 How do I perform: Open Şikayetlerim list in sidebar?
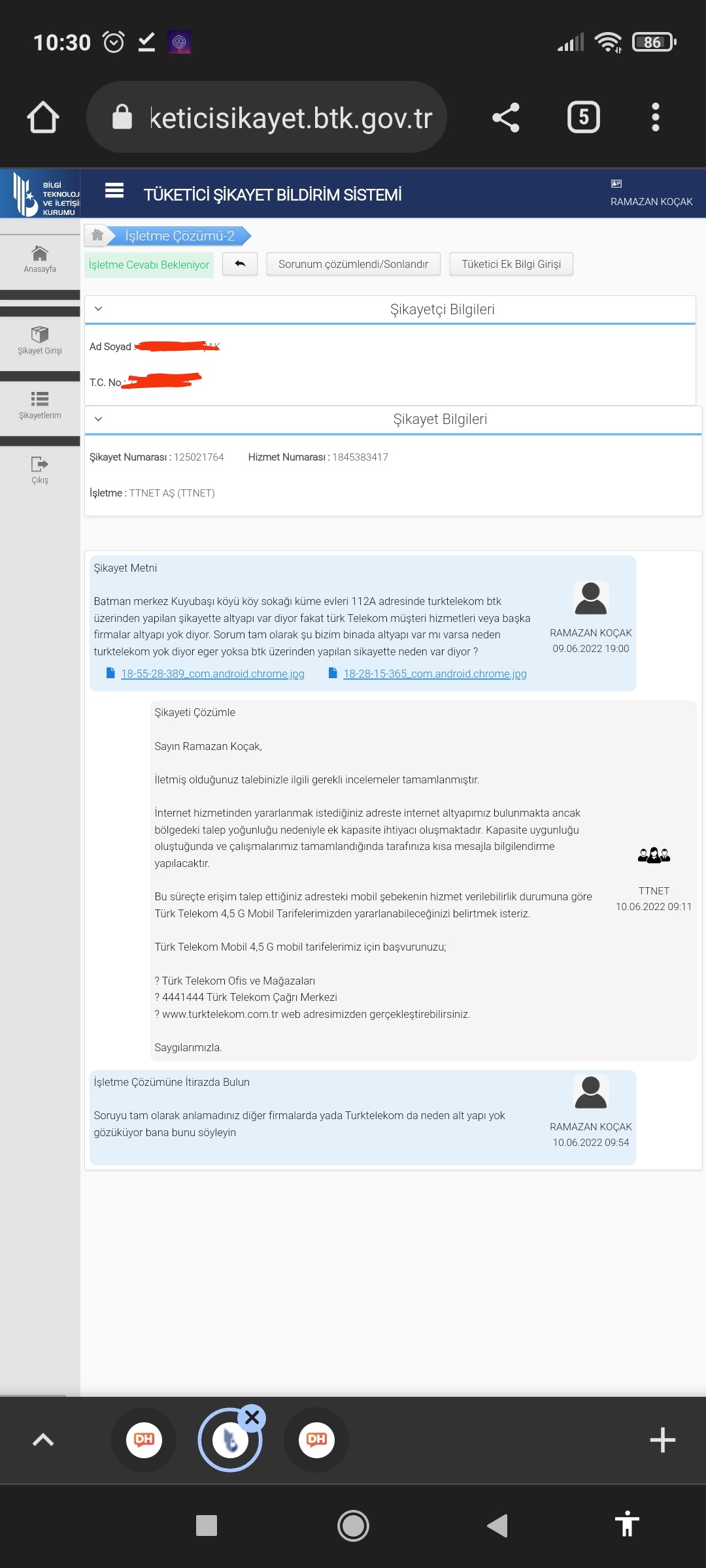(x=40, y=404)
